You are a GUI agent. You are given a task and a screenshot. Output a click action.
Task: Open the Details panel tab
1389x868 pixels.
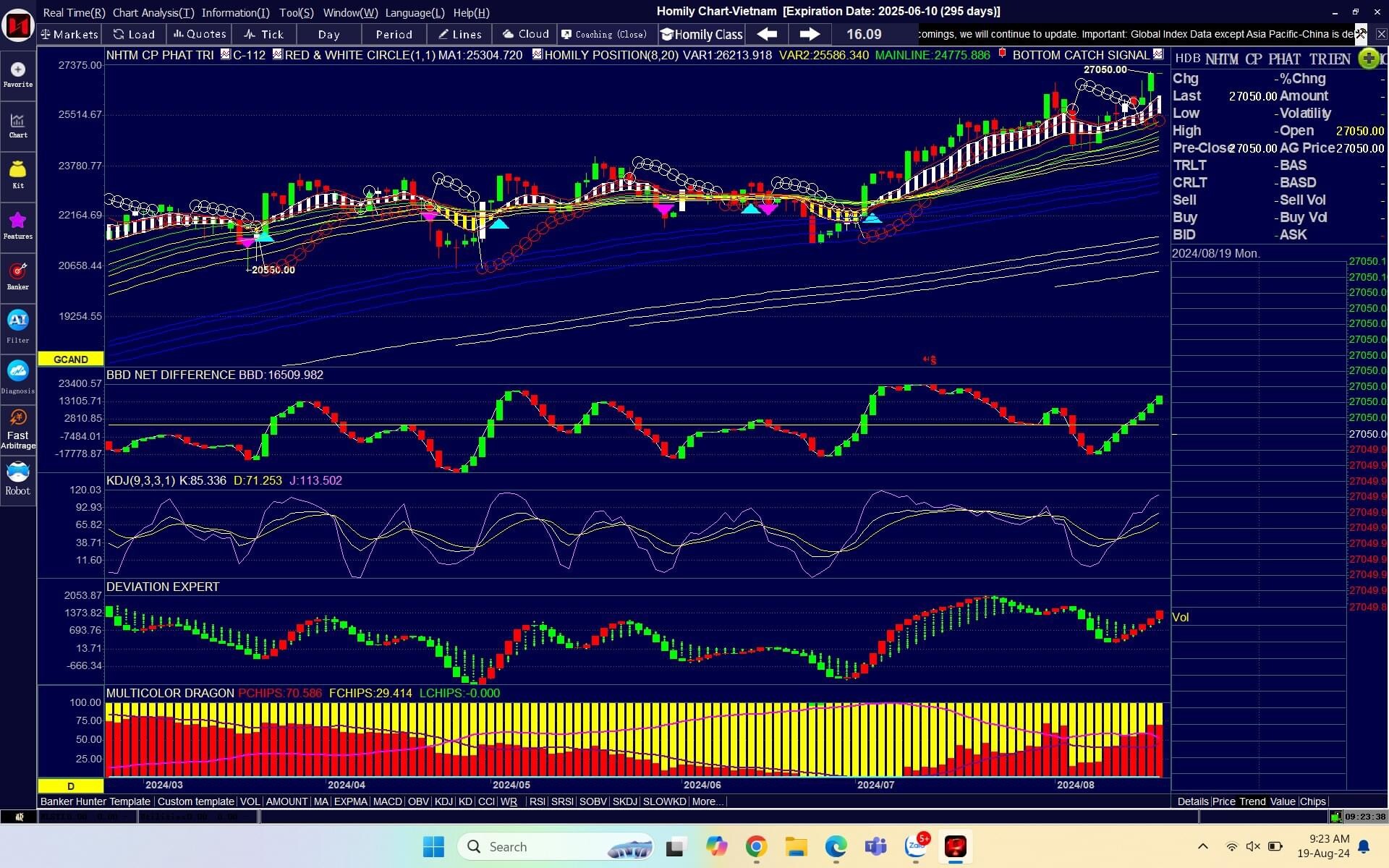tap(1192, 801)
